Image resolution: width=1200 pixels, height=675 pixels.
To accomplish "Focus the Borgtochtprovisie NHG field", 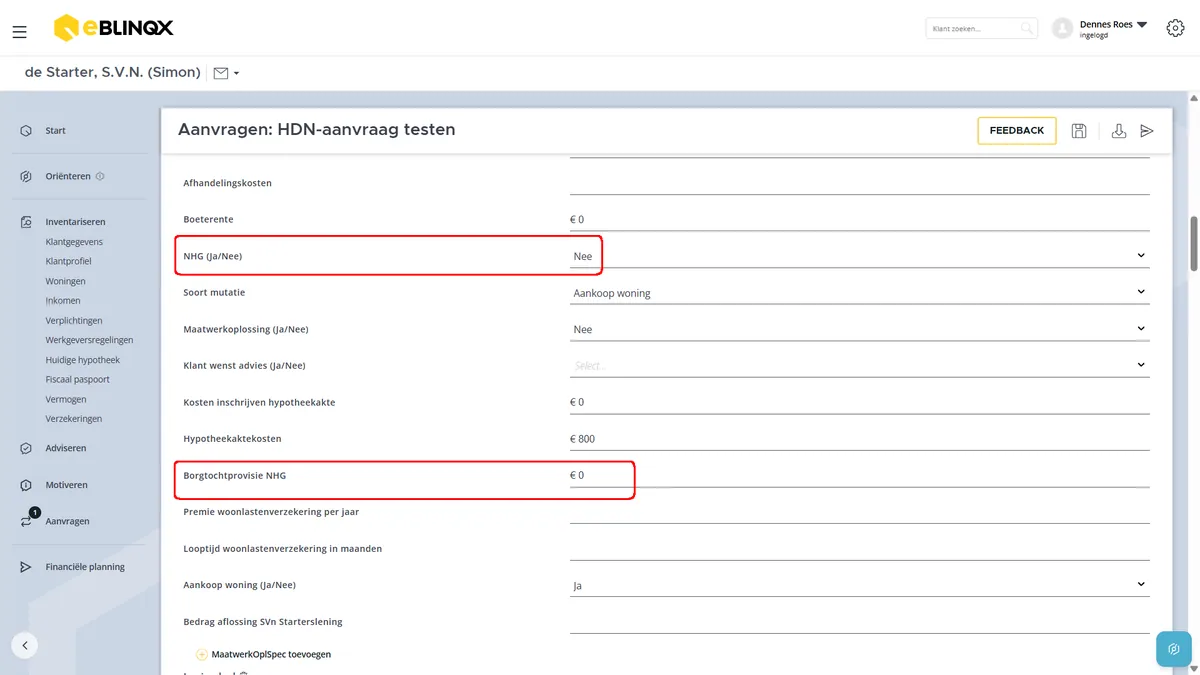I will 859,475.
